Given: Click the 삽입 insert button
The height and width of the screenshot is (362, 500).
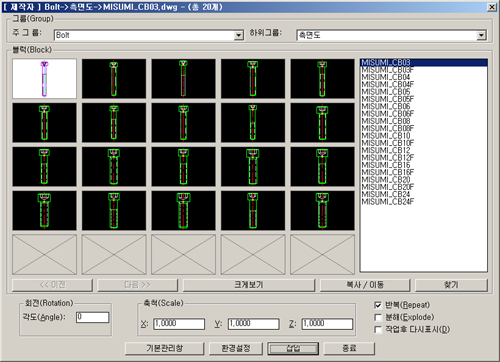Looking at the screenshot, I should [293, 349].
